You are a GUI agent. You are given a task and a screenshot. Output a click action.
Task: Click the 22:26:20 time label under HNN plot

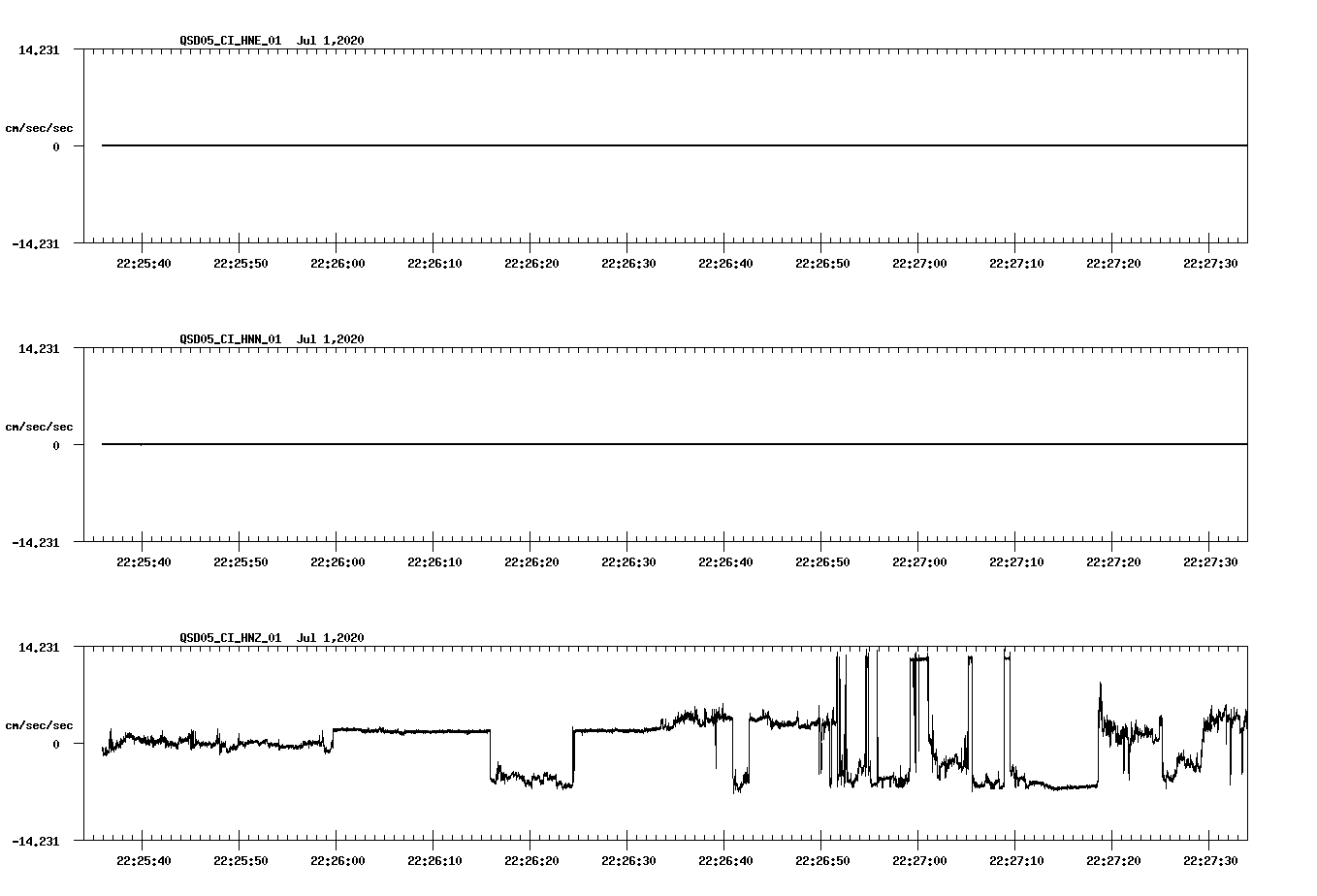pos(531,562)
